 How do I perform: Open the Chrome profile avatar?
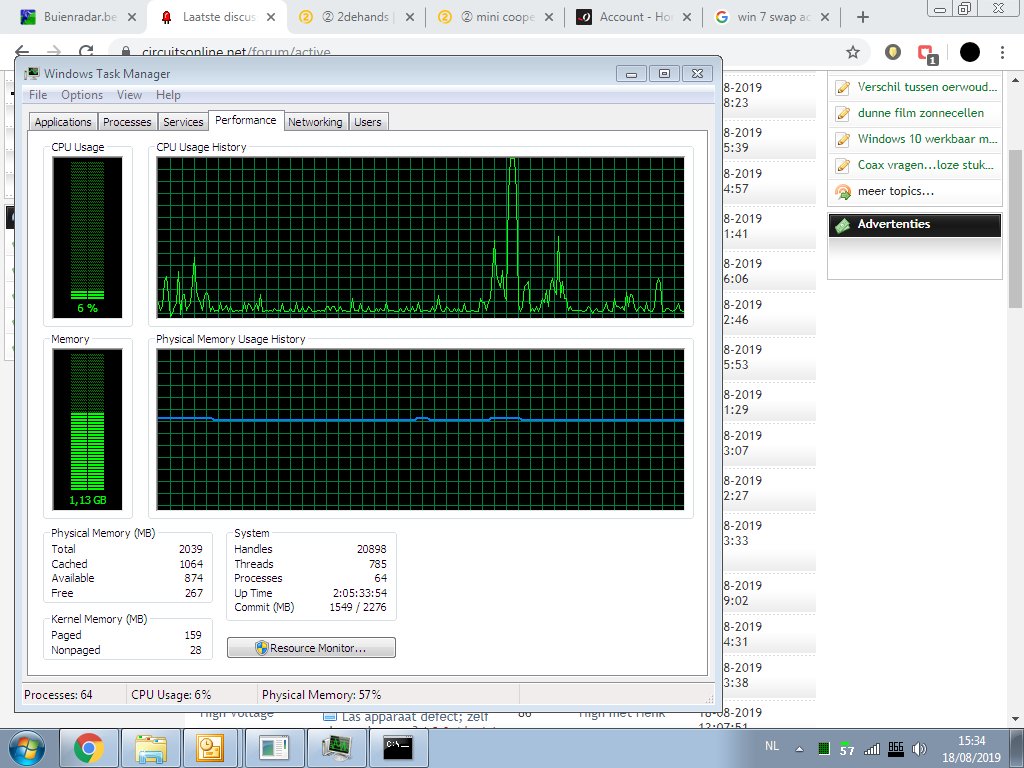tap(970, 52)
